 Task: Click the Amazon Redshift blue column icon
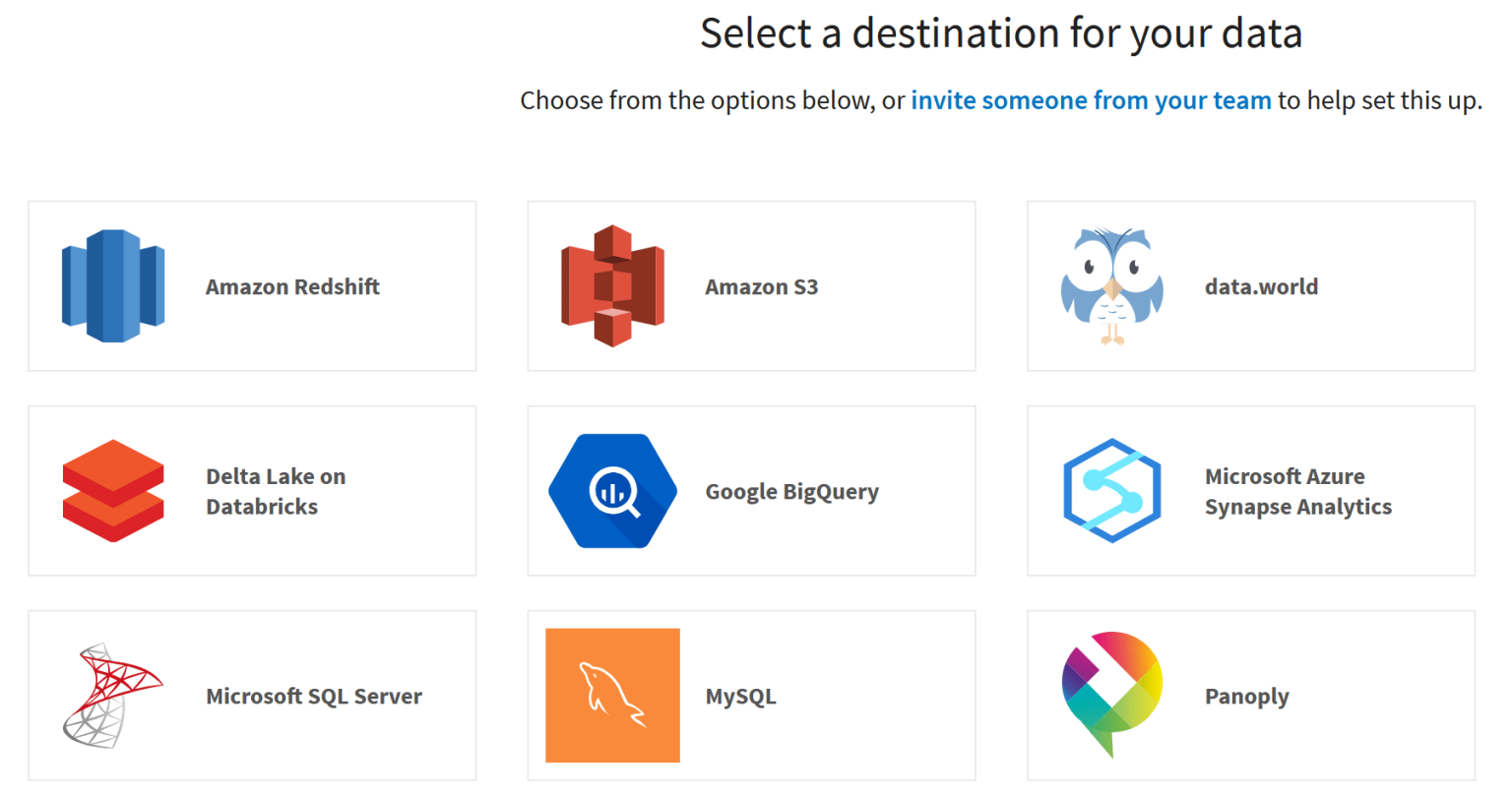coord(113,286)
